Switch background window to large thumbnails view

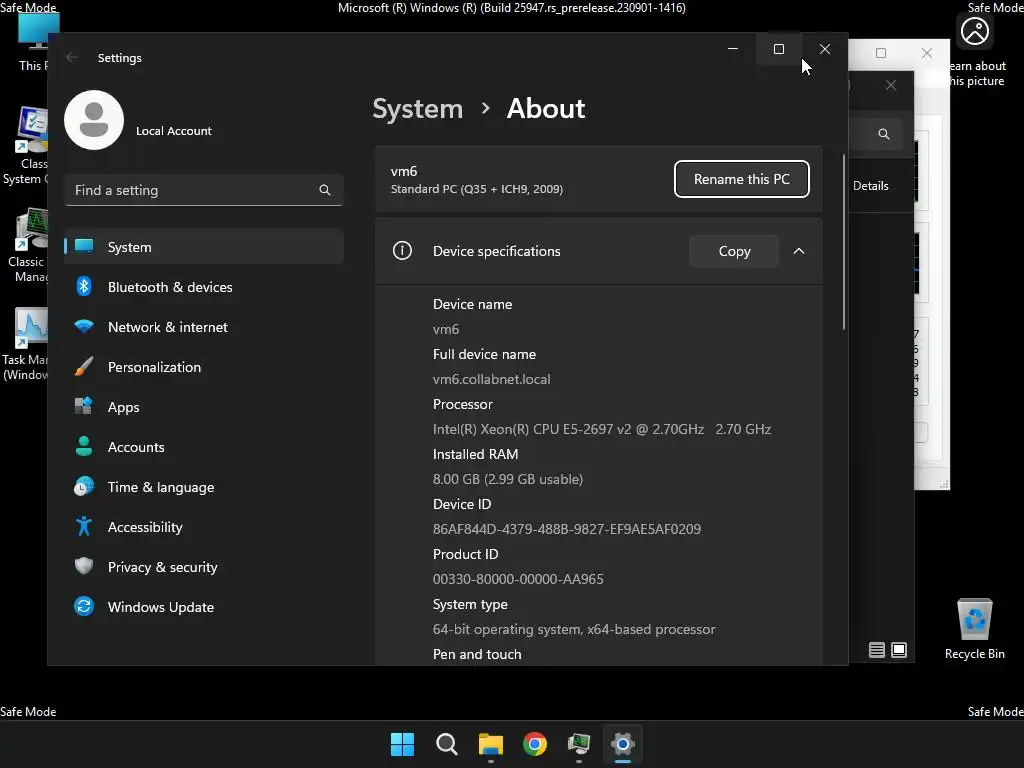coord(899,650)
